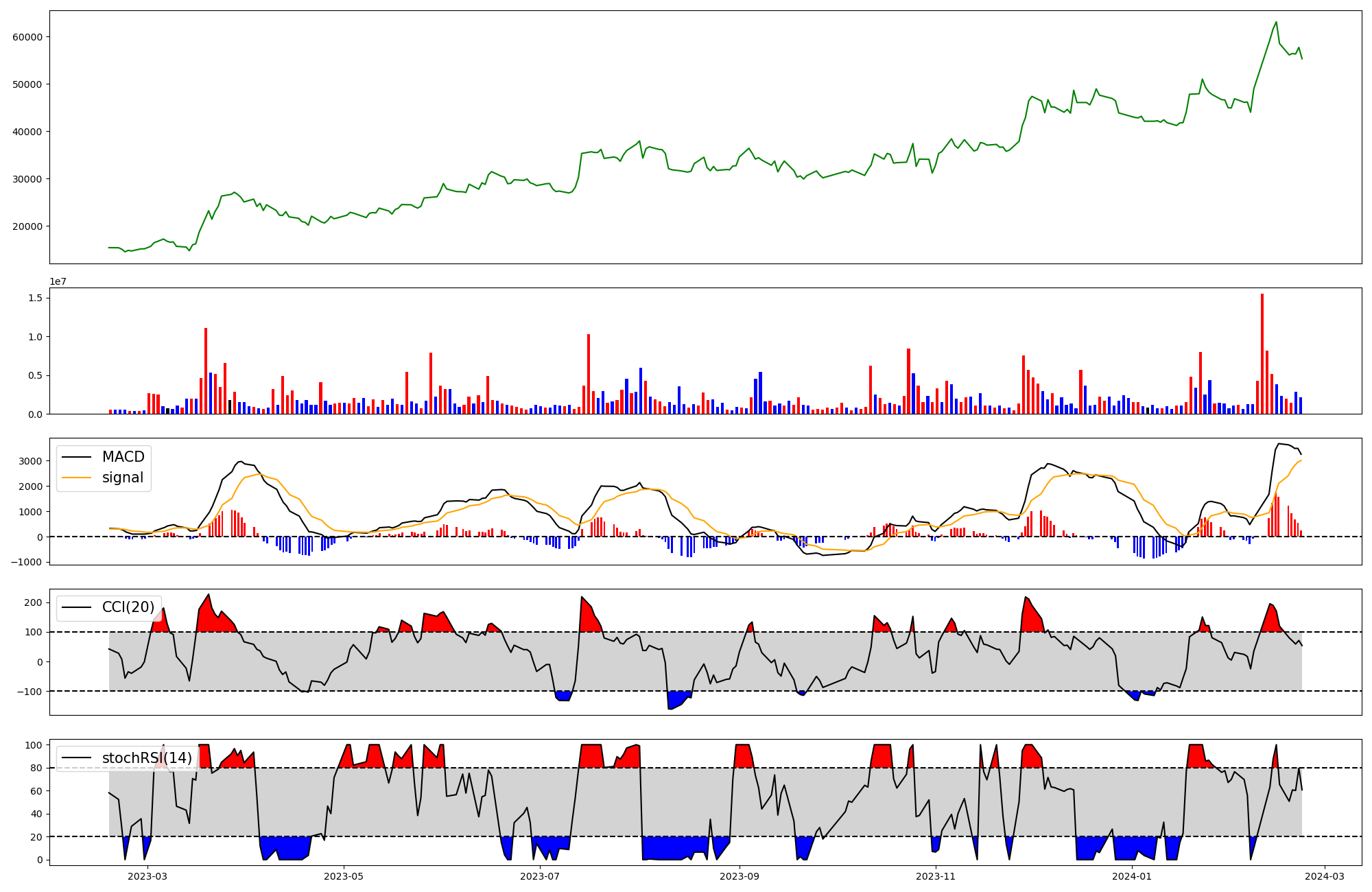The image size is (1372, 892).
Task: Click the 20000 price axis tick label
Action: click(27, 226)
